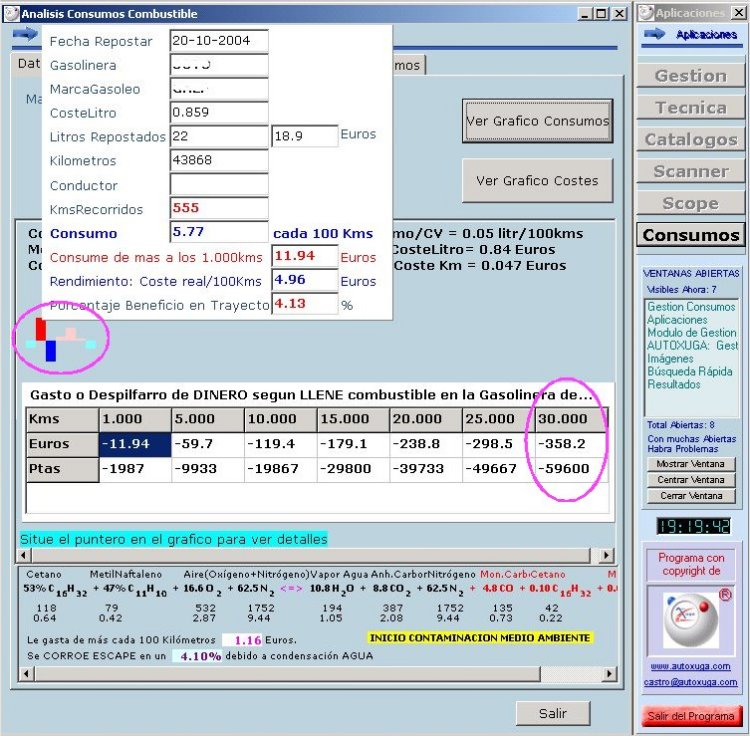Viewport: 750px width, 736px height.
Task: Select the Consumos module button
Action: pyautogui.click(x=690, y=235)
